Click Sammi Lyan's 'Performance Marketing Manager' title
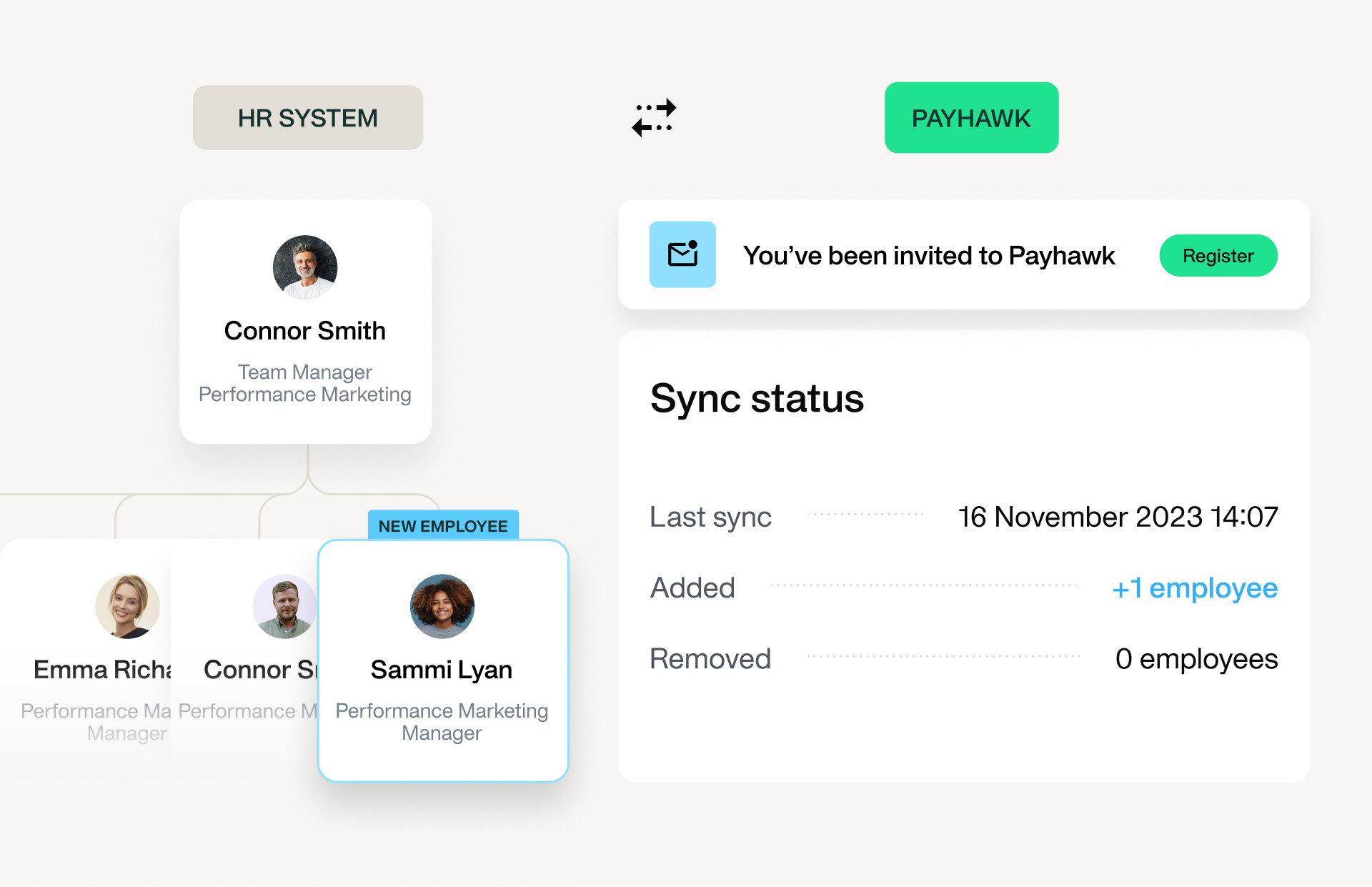Screen dimensions: 1372x887 point(442,722)
